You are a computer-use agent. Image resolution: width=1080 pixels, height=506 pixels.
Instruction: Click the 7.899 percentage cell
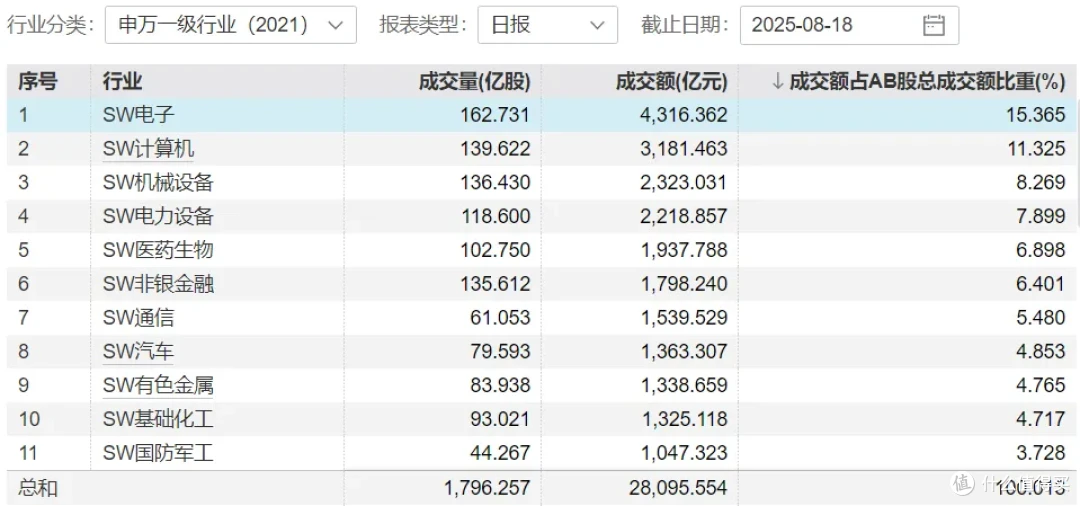[x=1041, y=216]
